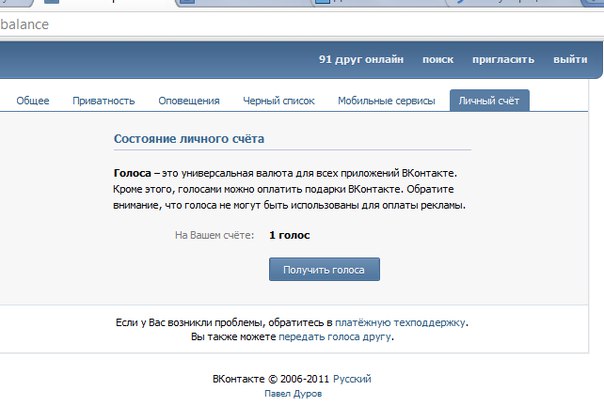Select the 1 голос balance value
The width and height of the screenshot is (604, 406).
[289, 235]
